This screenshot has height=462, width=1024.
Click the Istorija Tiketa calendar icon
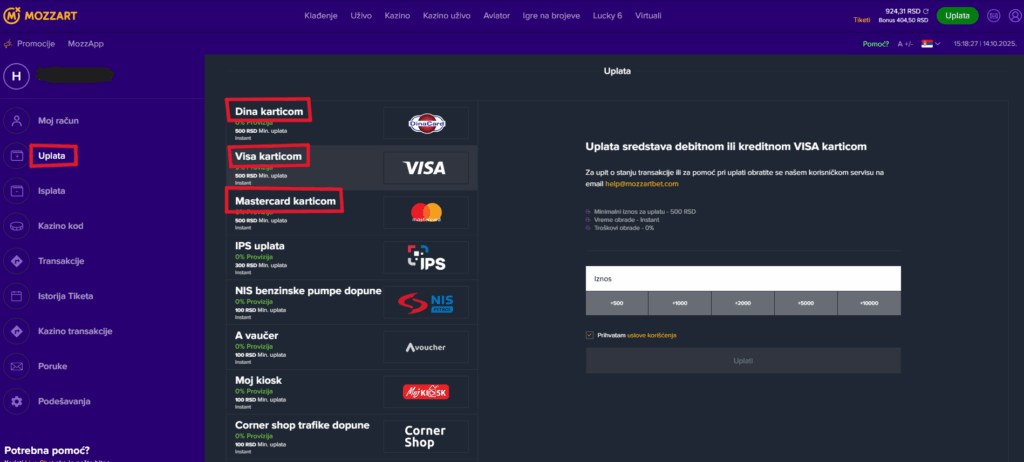17,296
